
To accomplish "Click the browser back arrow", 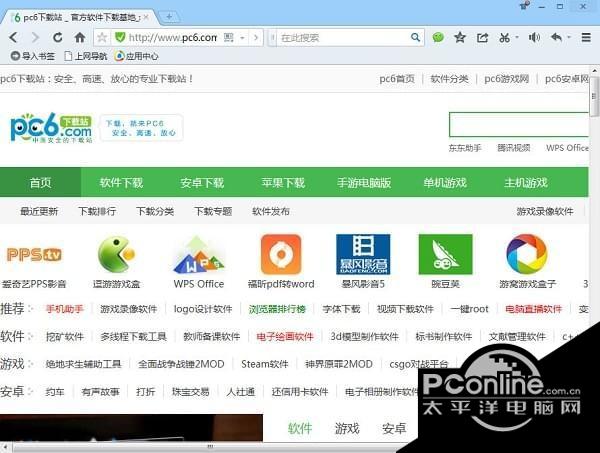I will point(15,37).
